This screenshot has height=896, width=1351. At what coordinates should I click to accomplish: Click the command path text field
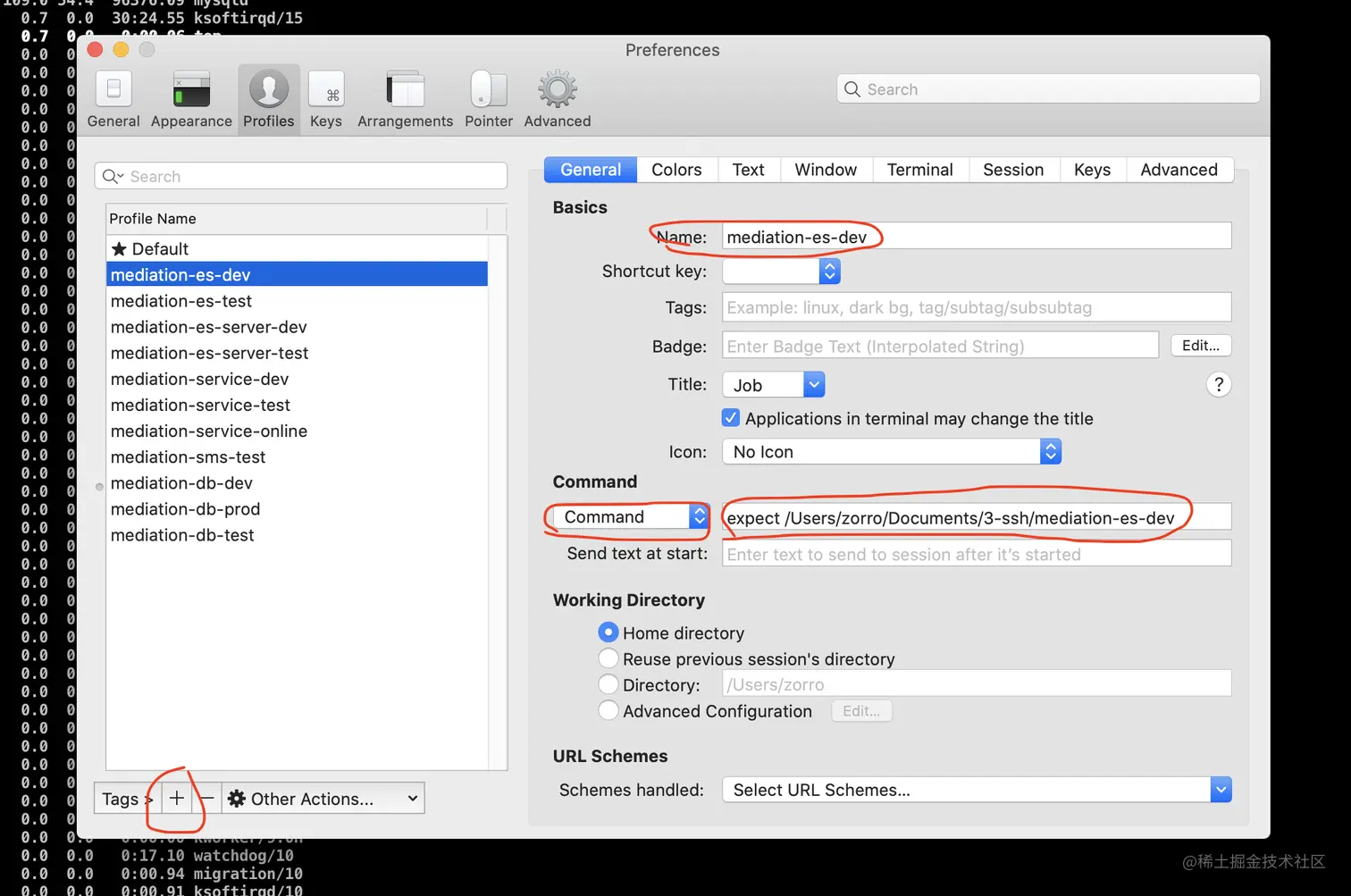[x=977, y=517]
